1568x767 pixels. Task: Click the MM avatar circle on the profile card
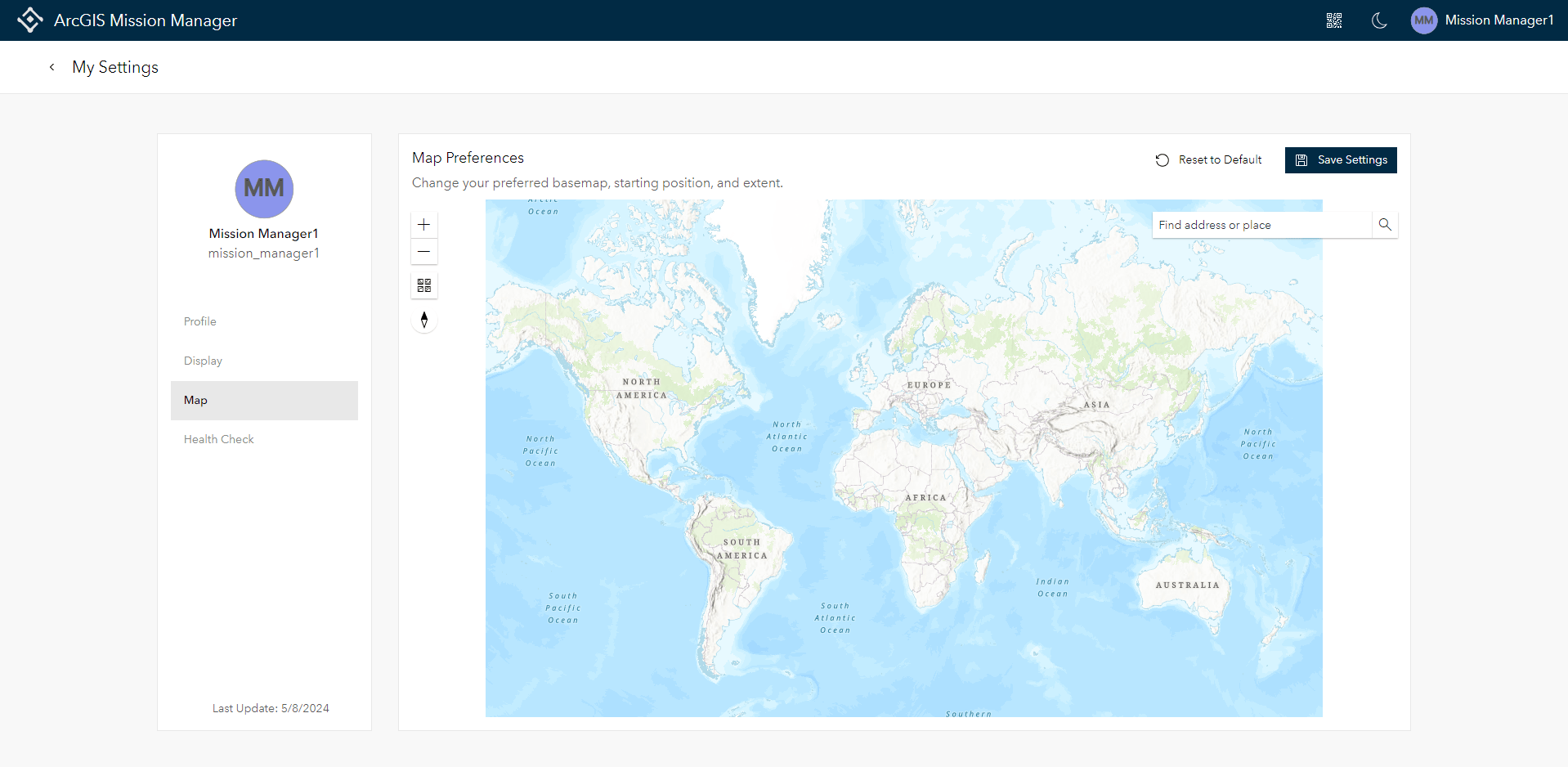(x=263, y=189)
